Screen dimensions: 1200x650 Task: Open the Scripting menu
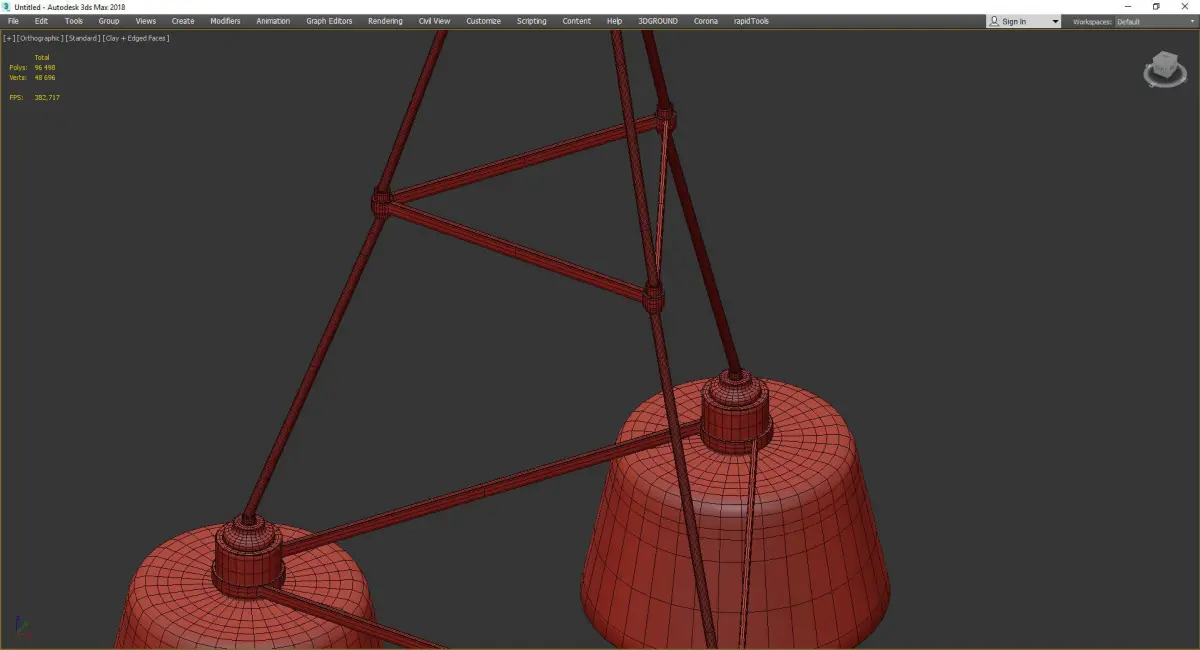pyautogui.click(x=532, y=21)
